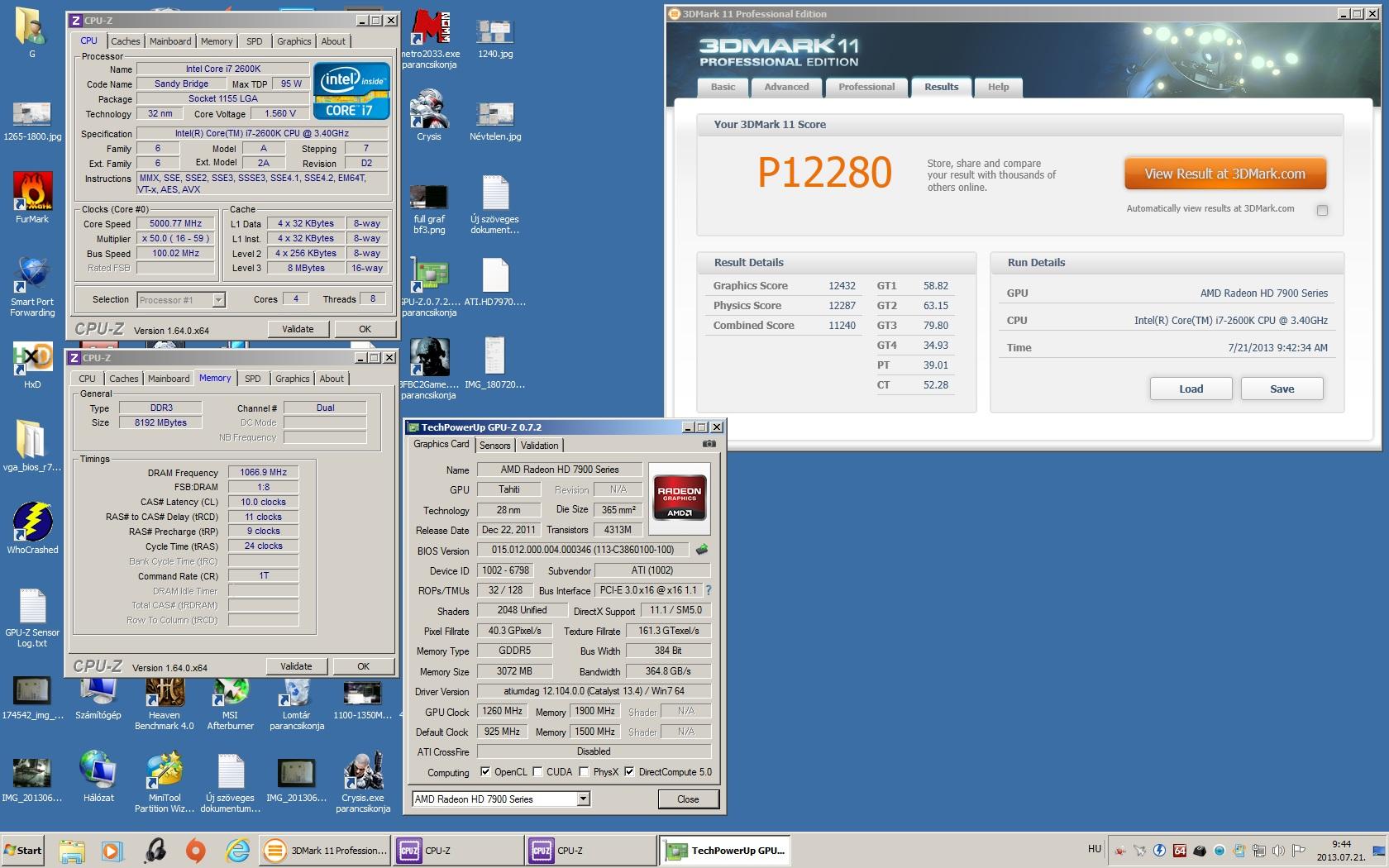Click the BIOS Version field in GPU-Z
Viewport: 1389px width, 868px height.
tap(583, 550)
